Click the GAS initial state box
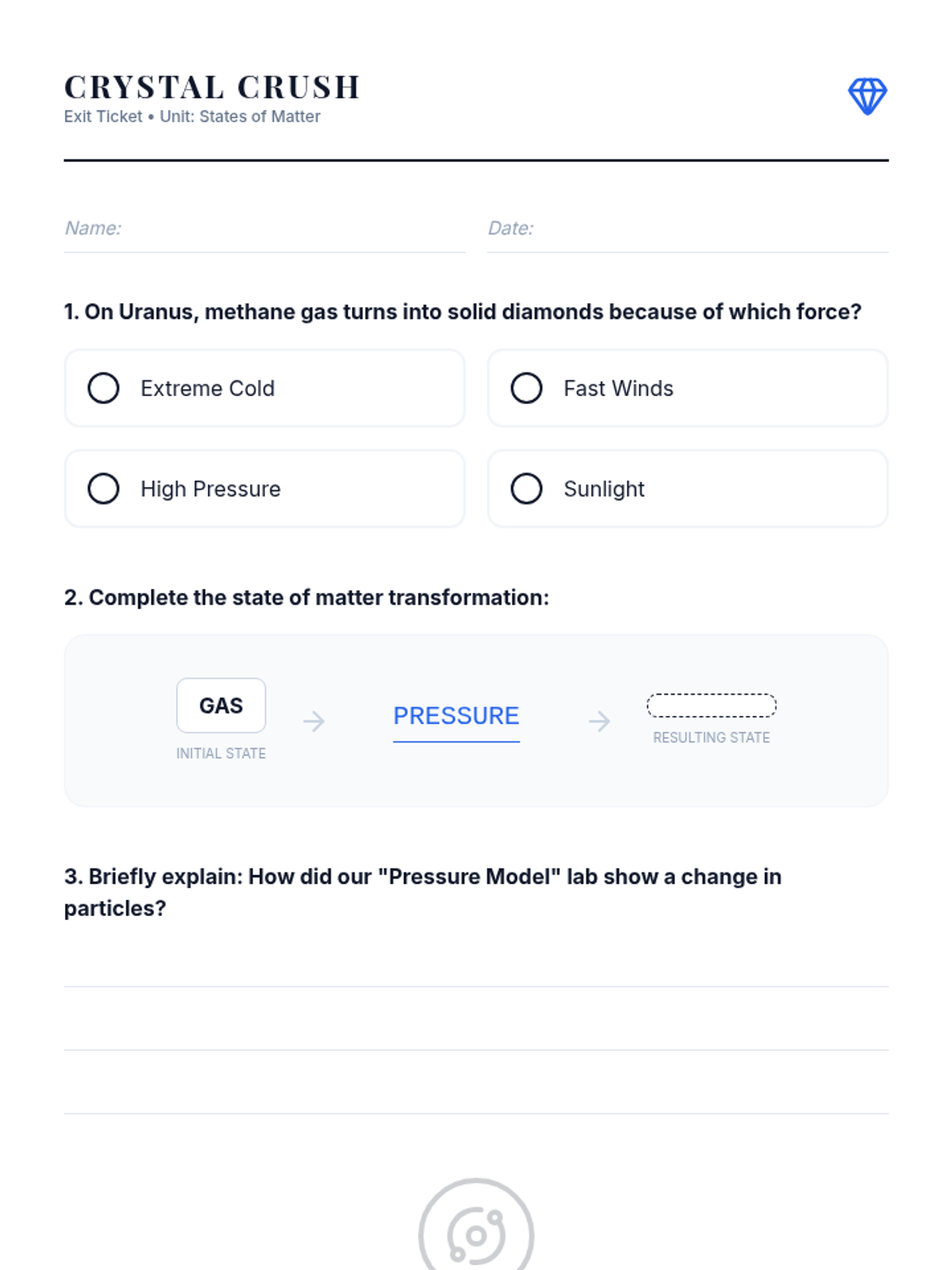This screenshot has width=952, height=1270. tap(221, 706)
